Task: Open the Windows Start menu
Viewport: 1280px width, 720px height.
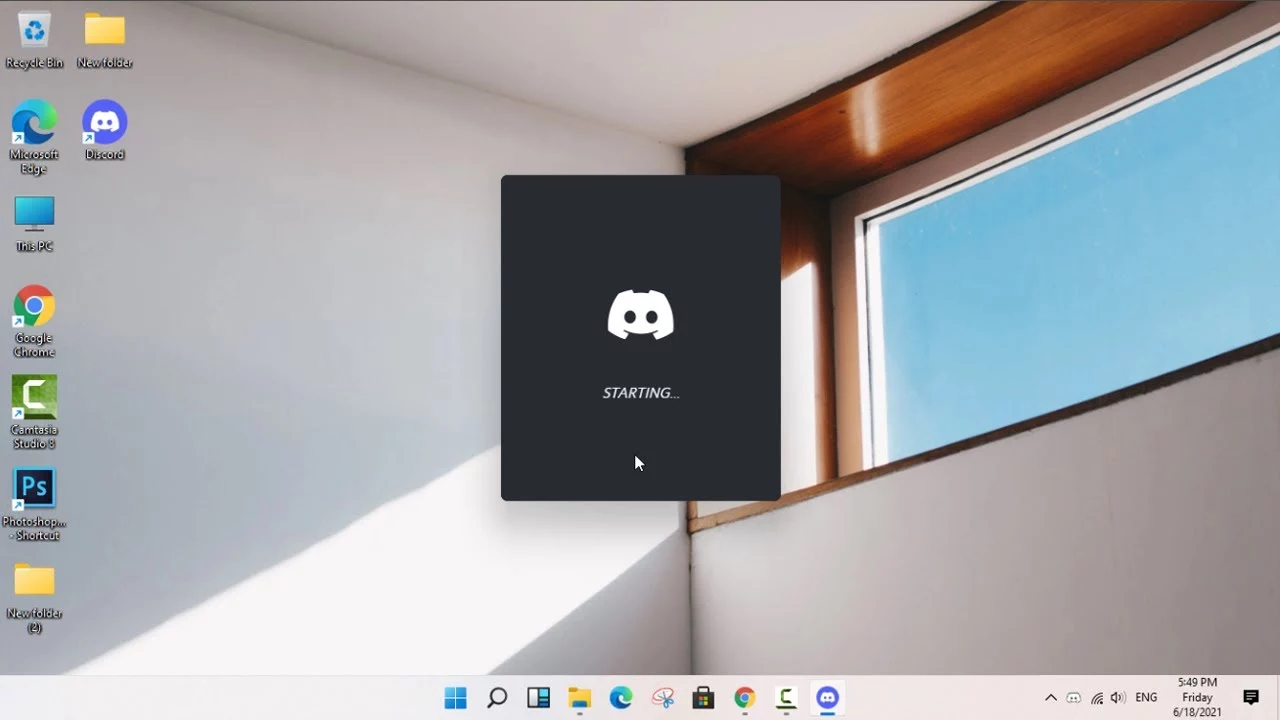Action: [455, 698]
